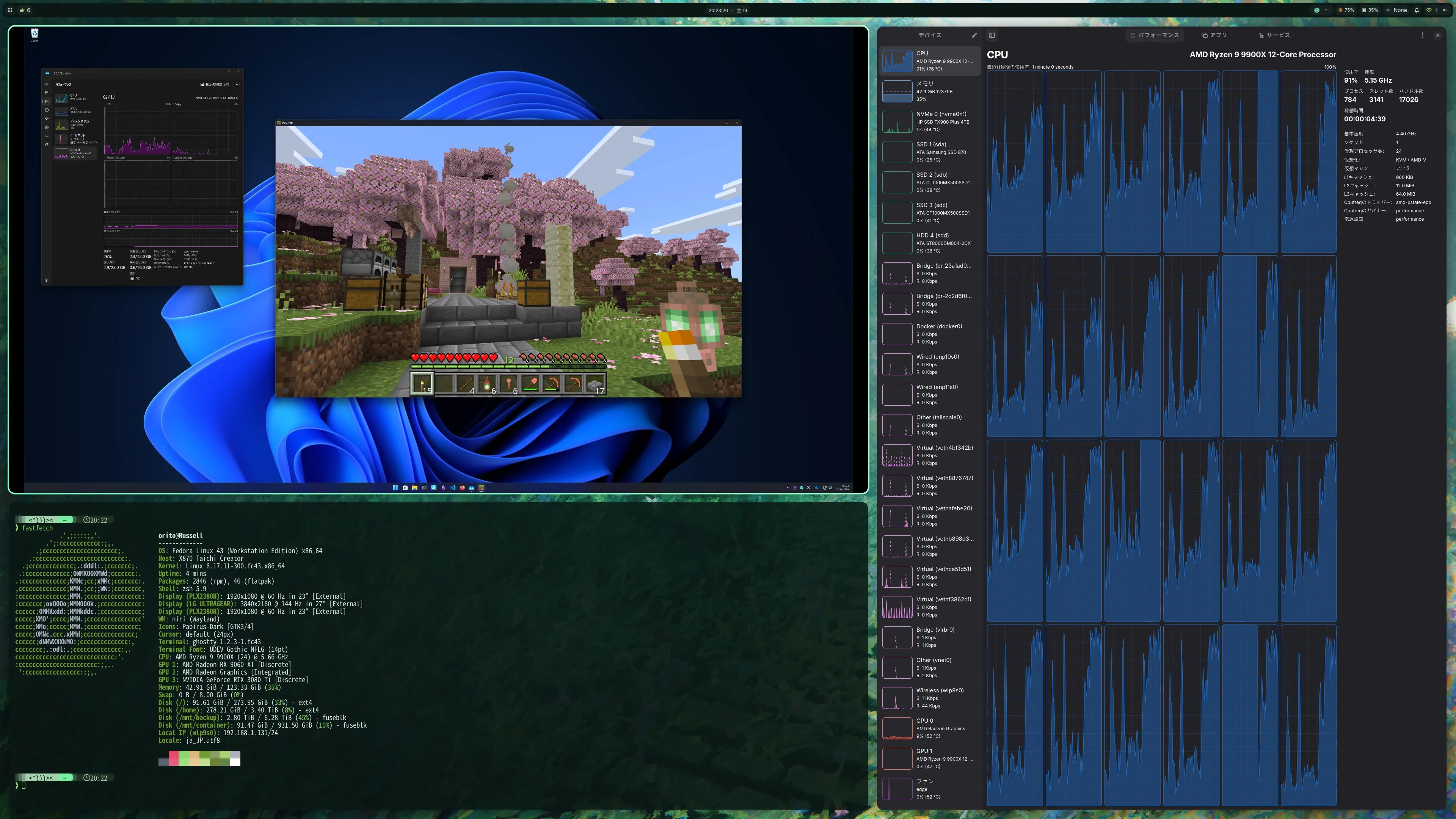Switch to the アプリ tab

1214,35
